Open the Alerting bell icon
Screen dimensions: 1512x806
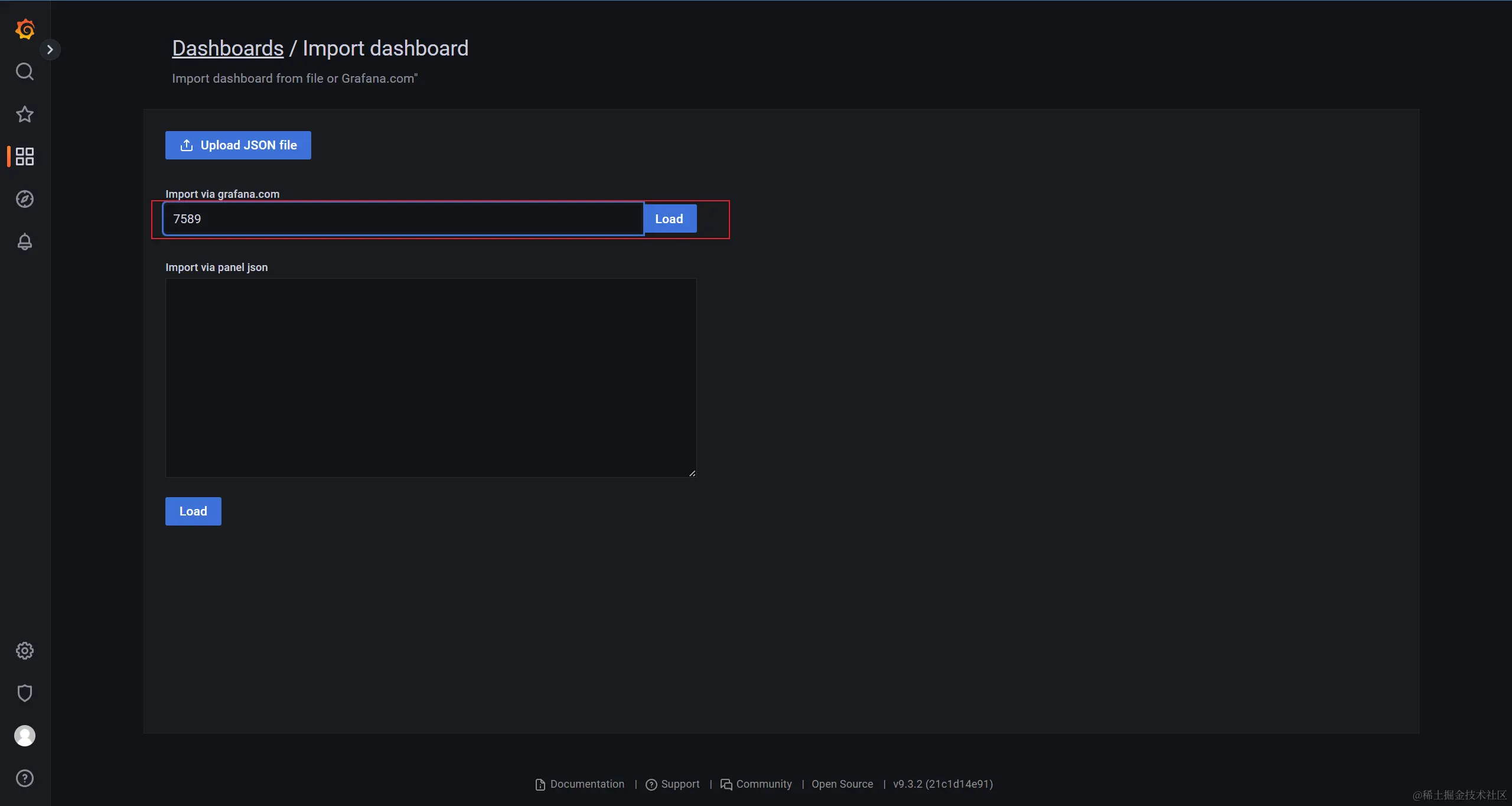[x=24, y=242]
